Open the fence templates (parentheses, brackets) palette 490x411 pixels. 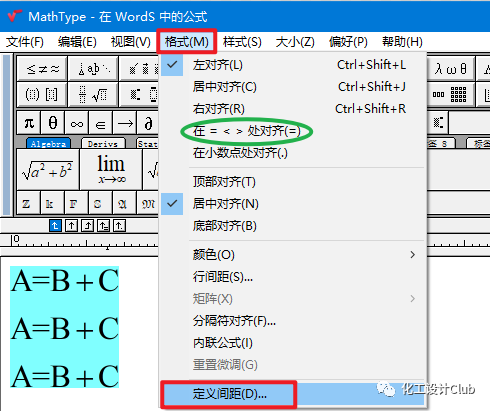pos(42,94)
